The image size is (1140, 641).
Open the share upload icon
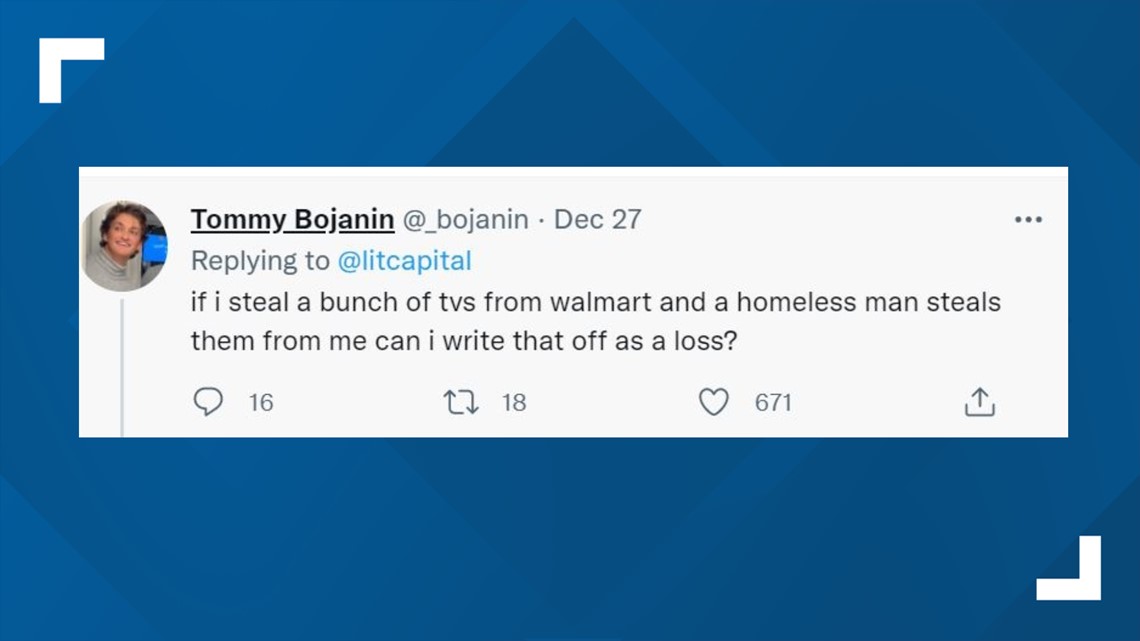pyautogui.click(x=979, y=402)
